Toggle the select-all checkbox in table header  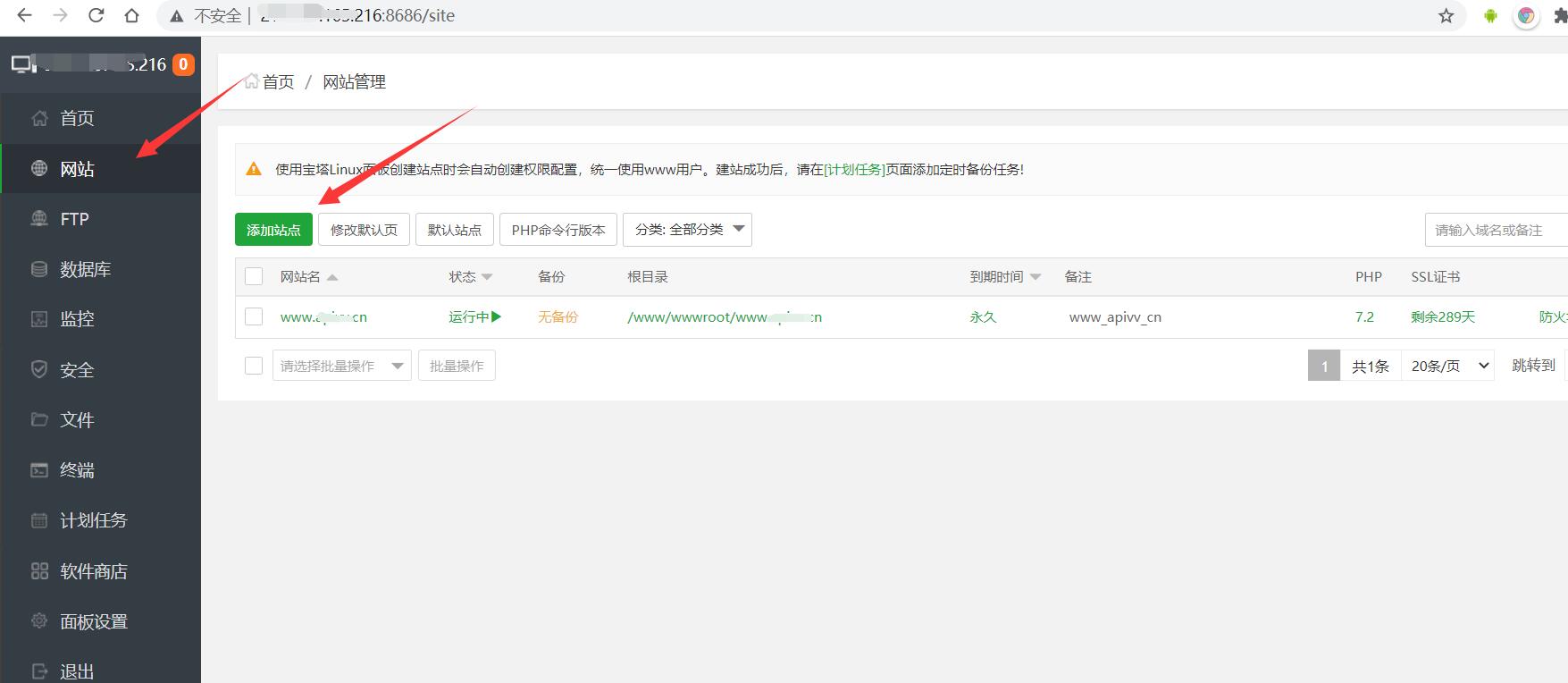pos(254,276)
